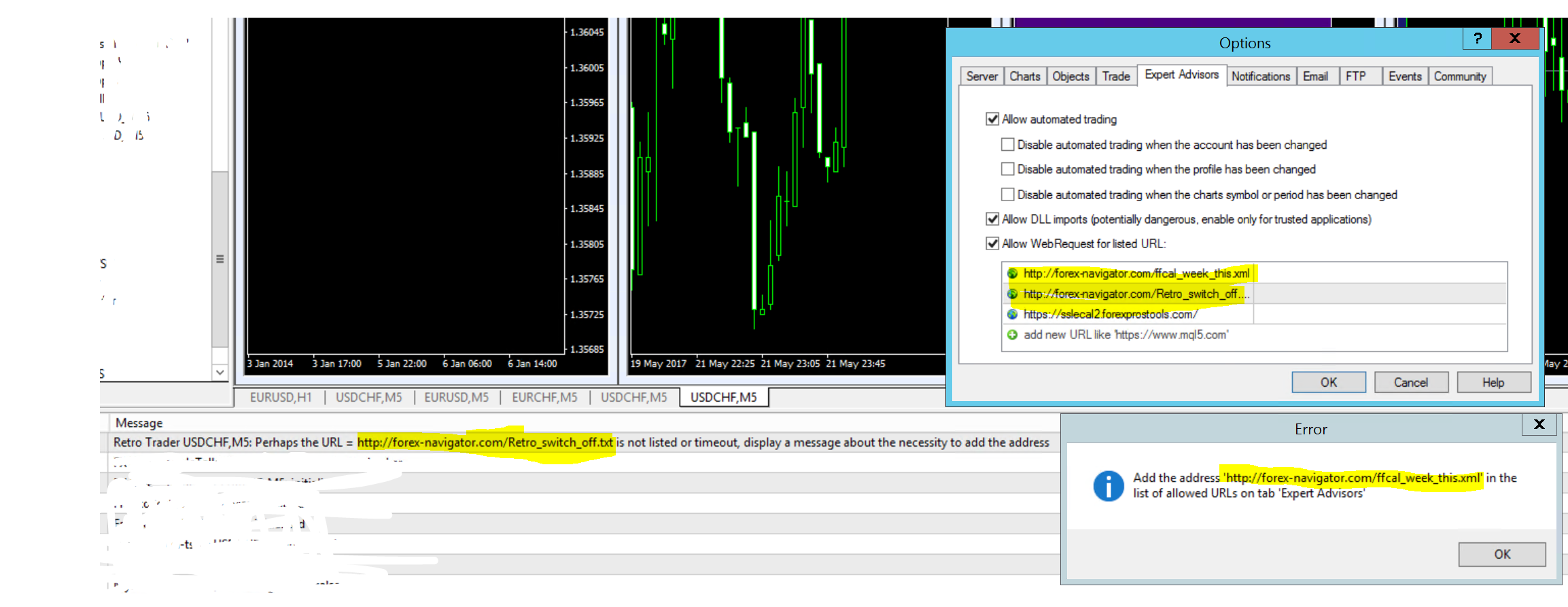Enable disable-trading when profile has been changed

1007,169
